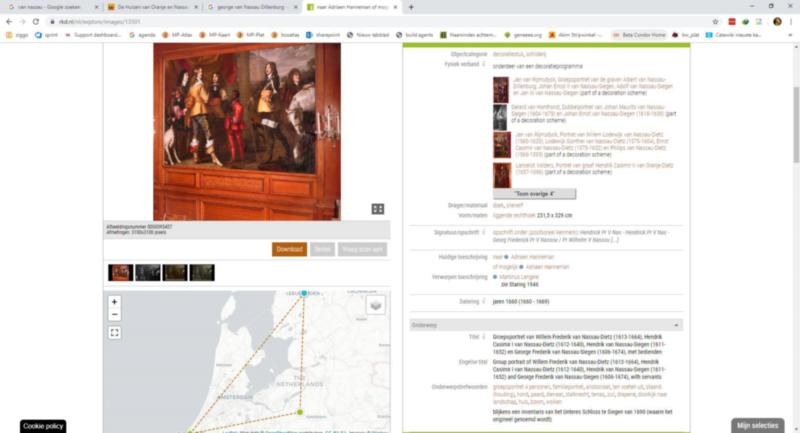Switch to 'george van Nassau Dillenburg' tab

252,7
